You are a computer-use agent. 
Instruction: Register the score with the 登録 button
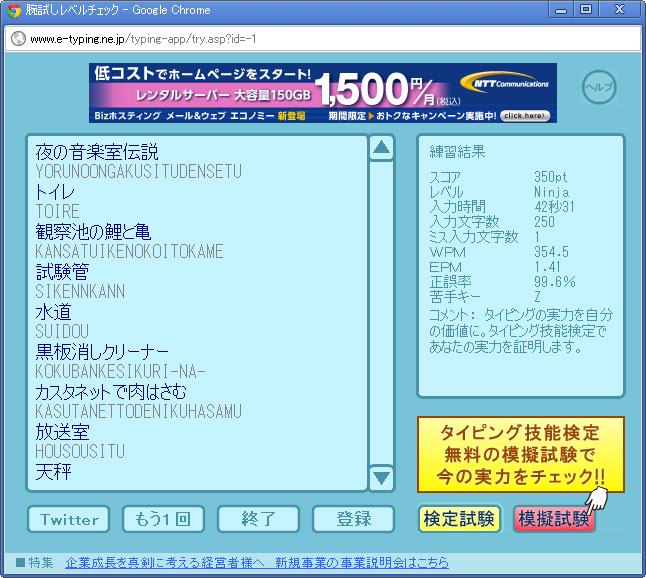pyautogui.click(x=353, y=519)
